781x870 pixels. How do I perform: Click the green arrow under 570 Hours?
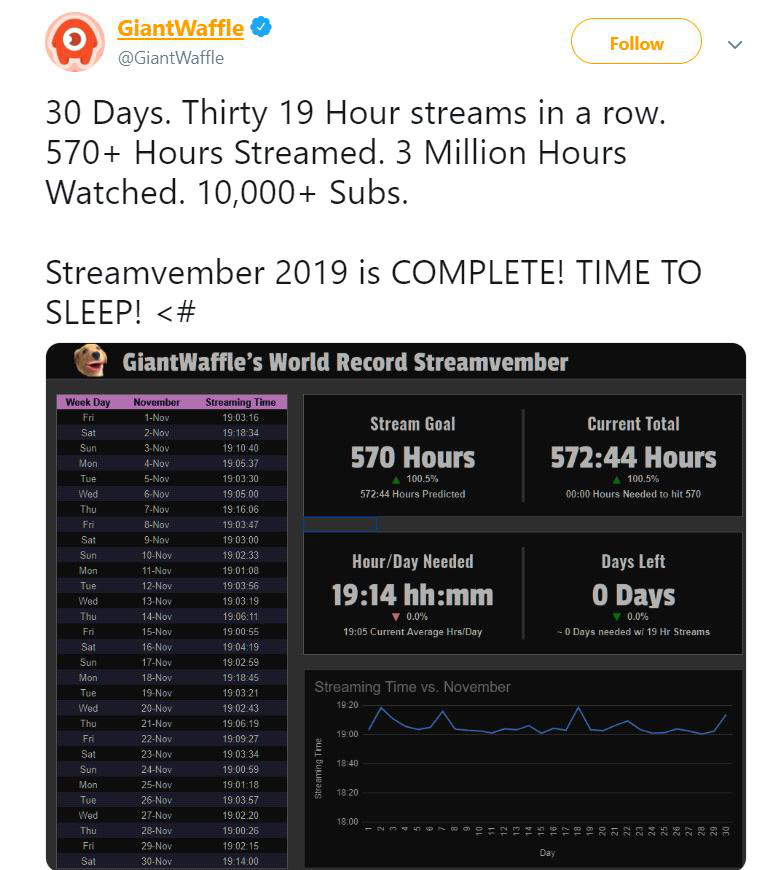tap(396, 479)
